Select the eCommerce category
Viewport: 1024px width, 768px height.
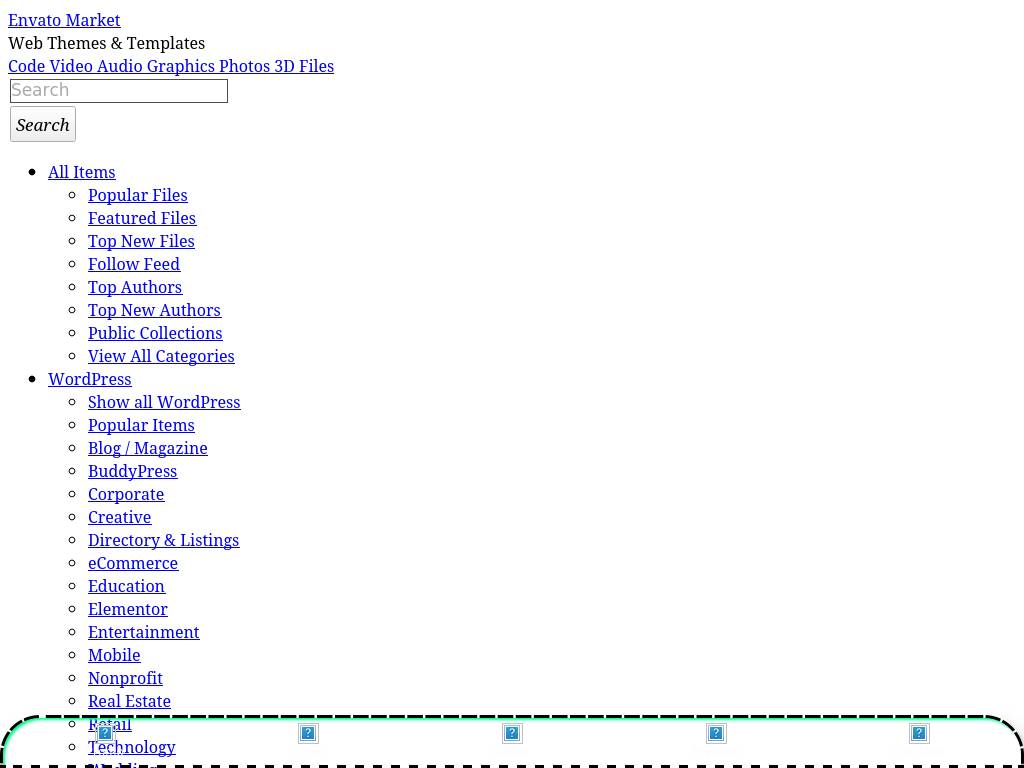click(133, 563)
